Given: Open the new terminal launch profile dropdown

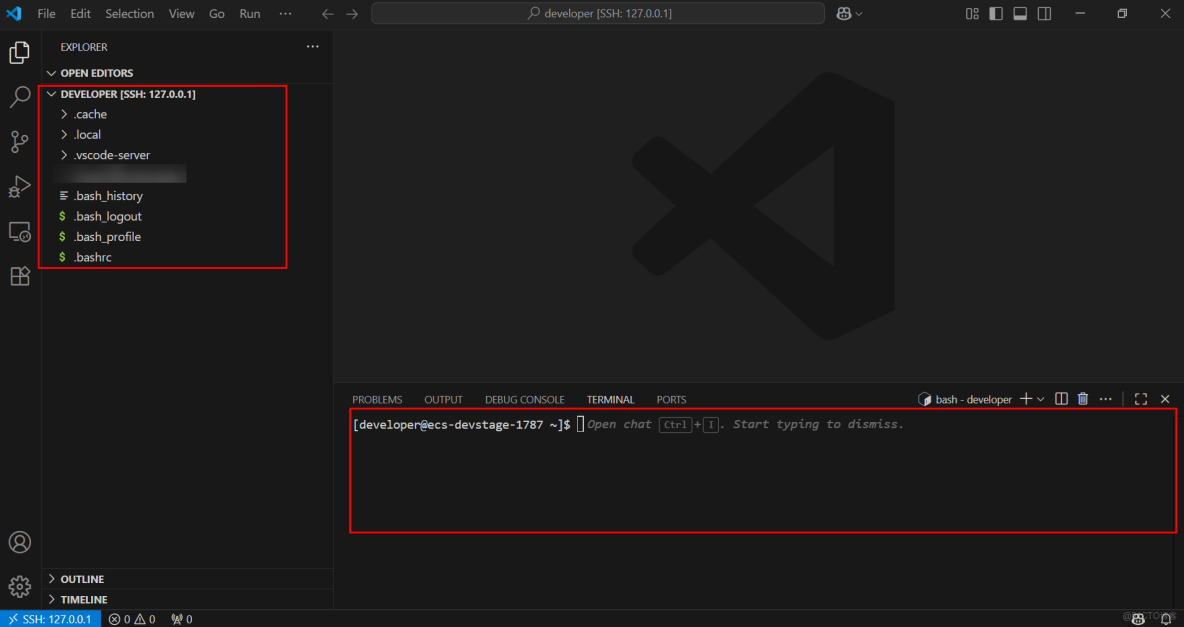Looking at the screenshot, I should (1041, 399).
